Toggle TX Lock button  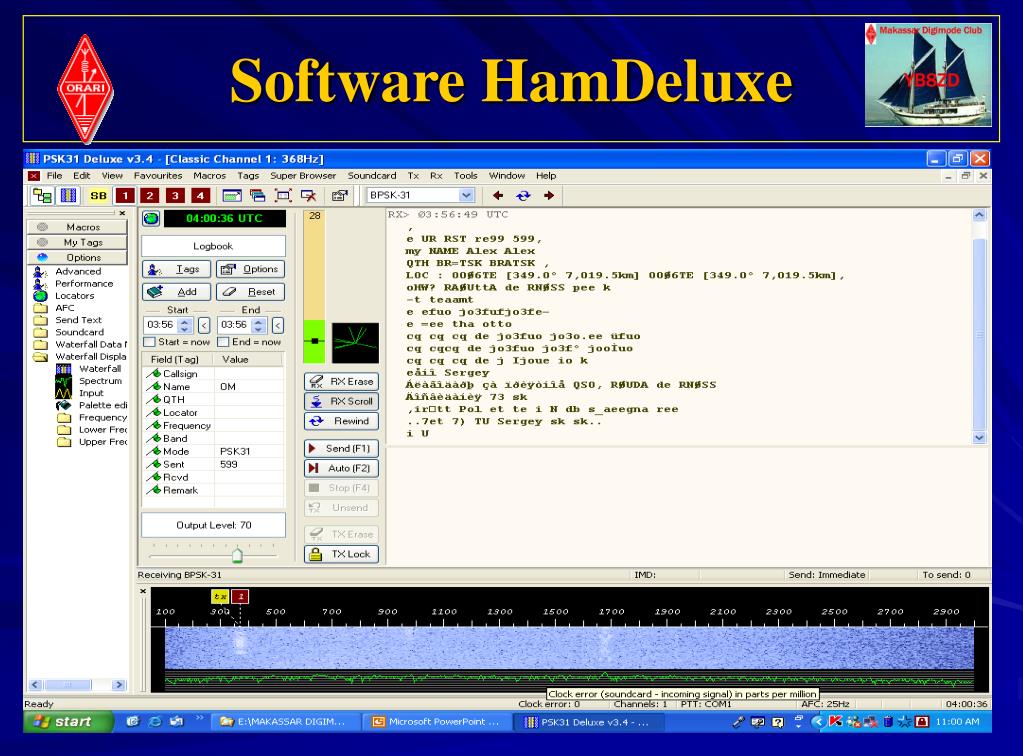[x=341, y=554]
